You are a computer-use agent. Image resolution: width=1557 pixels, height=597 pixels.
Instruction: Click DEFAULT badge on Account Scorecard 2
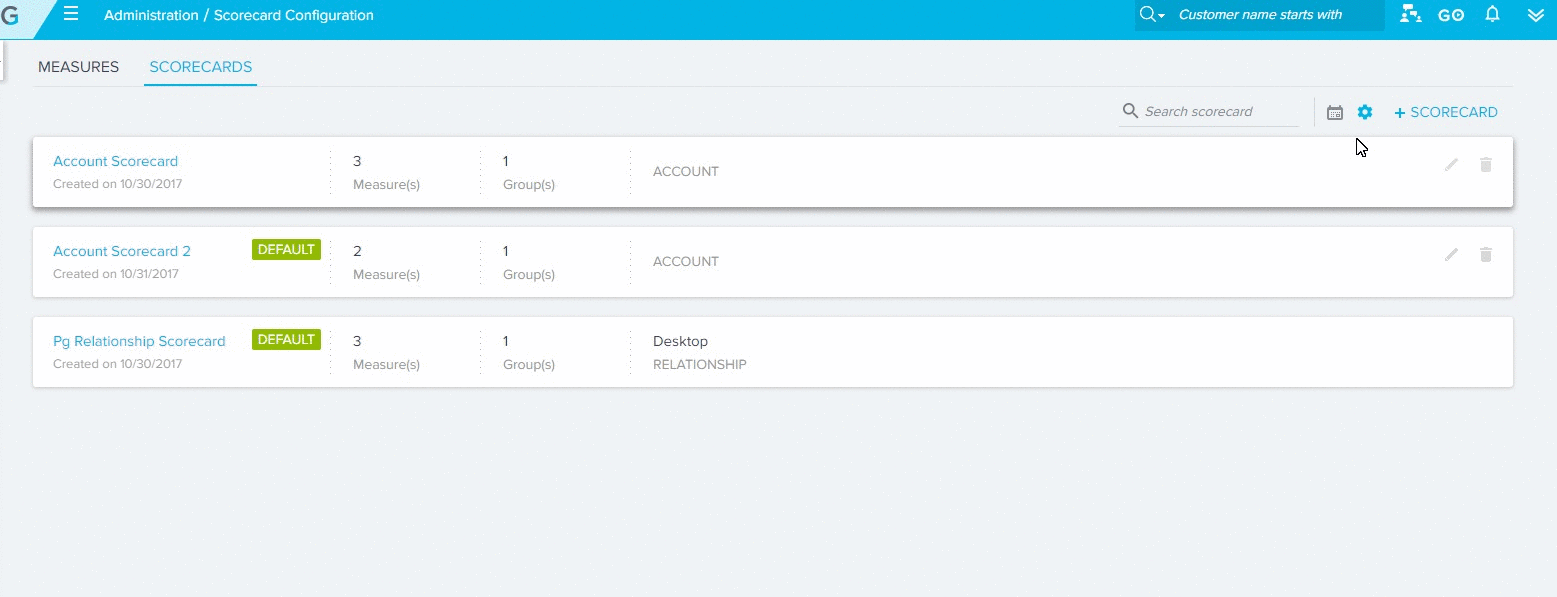click(x=287, y=250)
